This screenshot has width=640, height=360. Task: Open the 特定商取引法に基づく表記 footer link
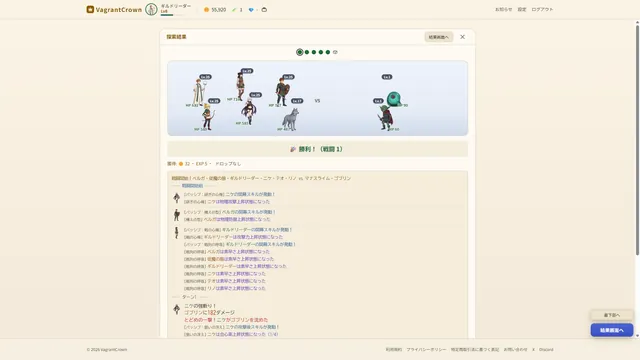point(475,349)
